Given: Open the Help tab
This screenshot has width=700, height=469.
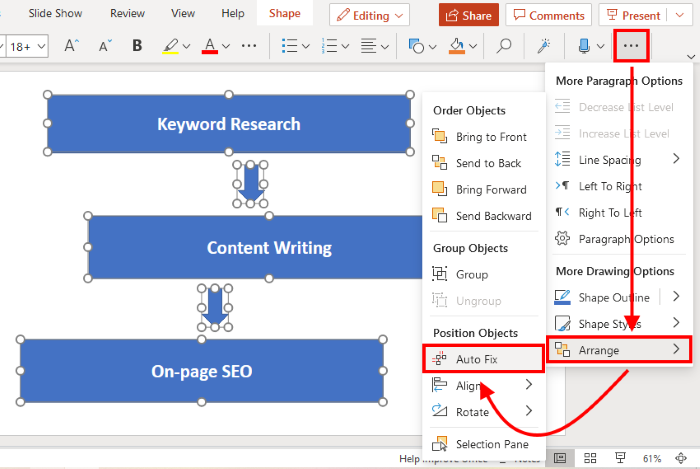Looking at the screenshot, I should click(233, 13).
